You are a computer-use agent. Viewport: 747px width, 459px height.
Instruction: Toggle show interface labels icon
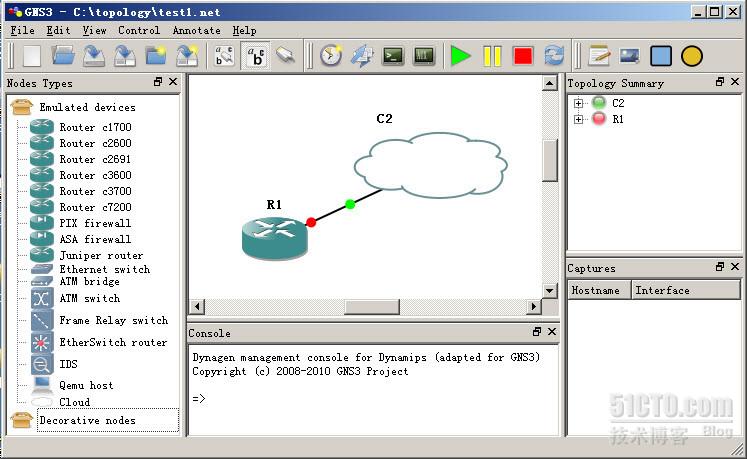(224, 56)
